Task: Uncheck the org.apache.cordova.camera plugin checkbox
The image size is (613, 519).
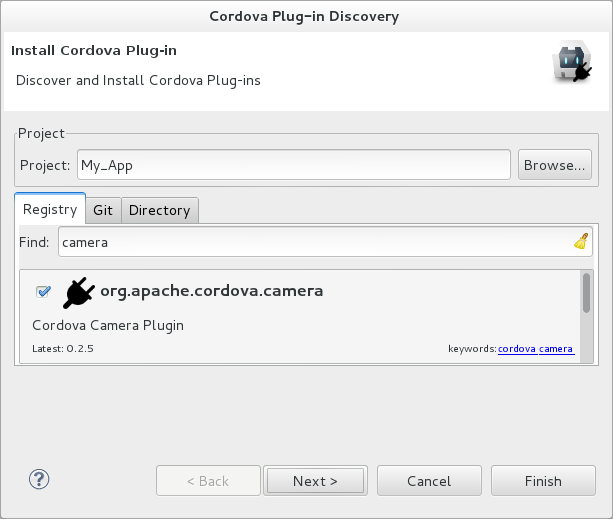Action: click(x=43, y=292)
